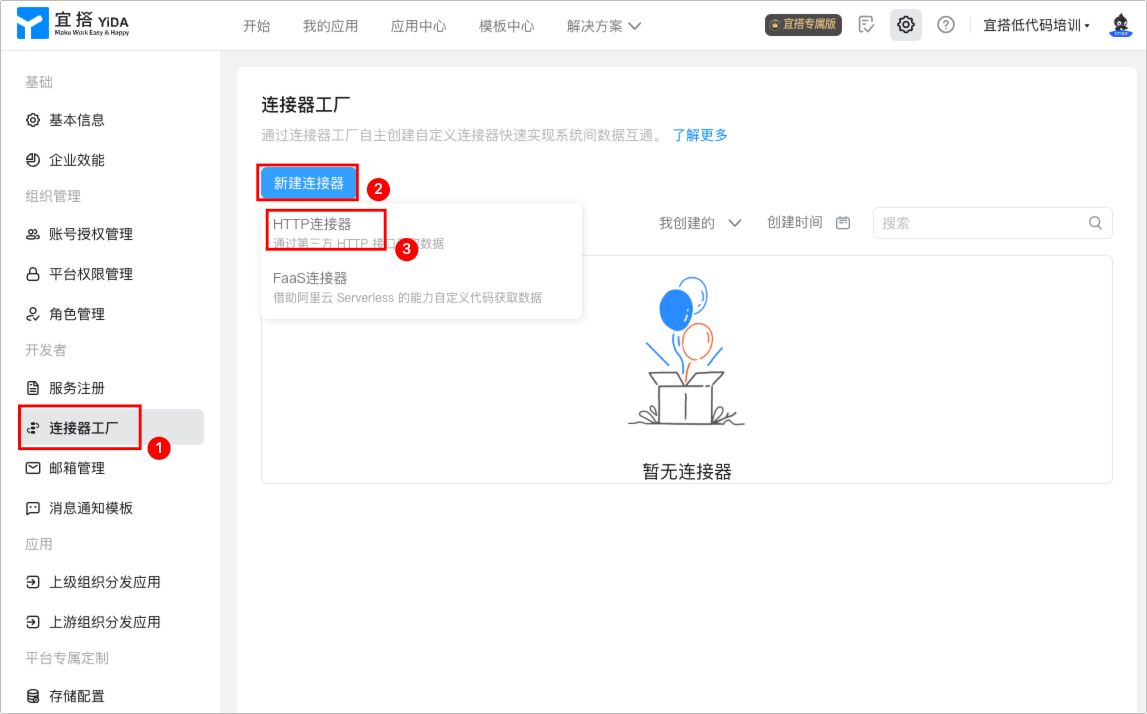Select HTTP连接器 from the menu
Screen dimensions: 1147x714
[x=312, y=225]
